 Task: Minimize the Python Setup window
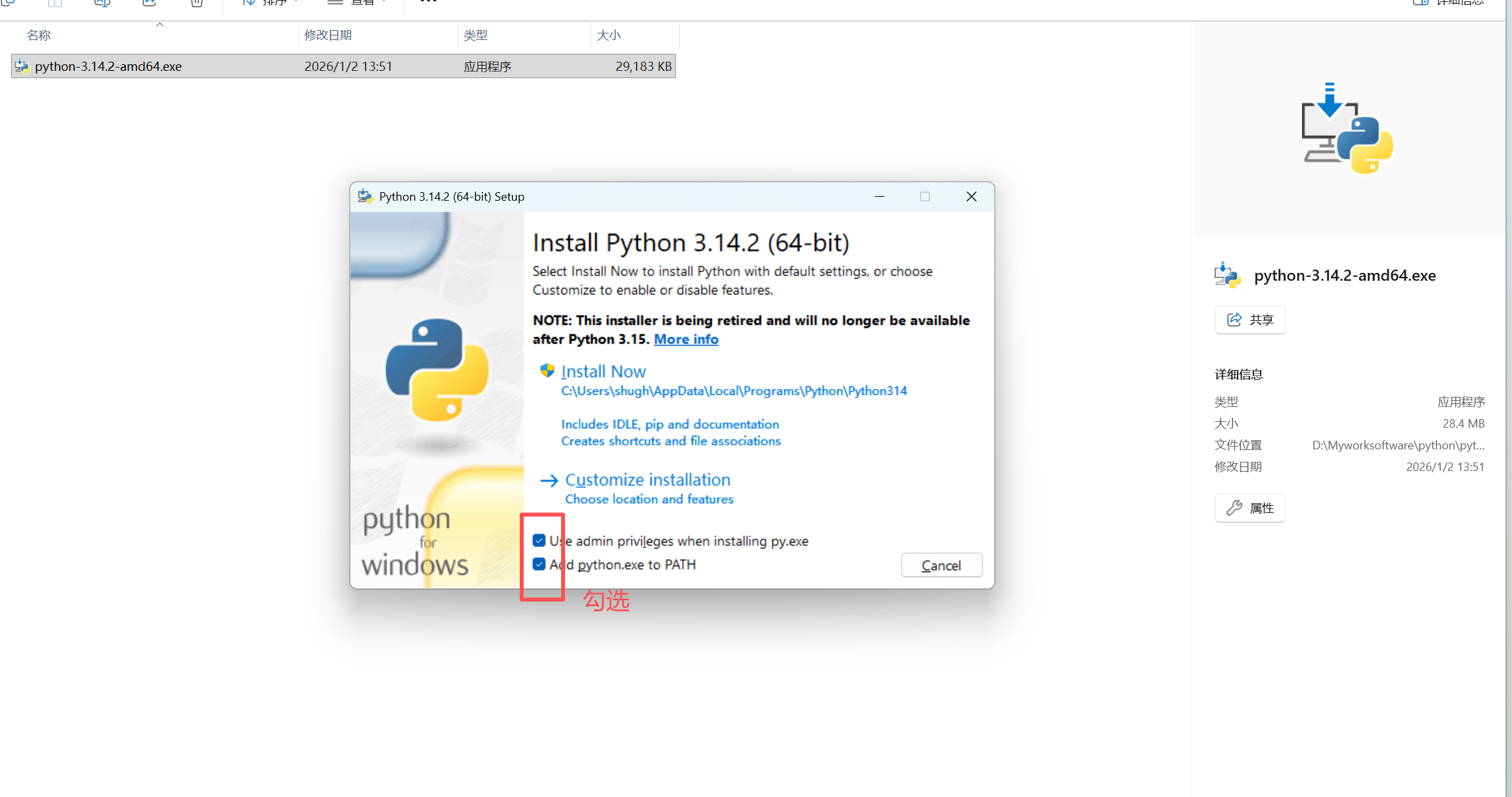(x=879, y=196)
